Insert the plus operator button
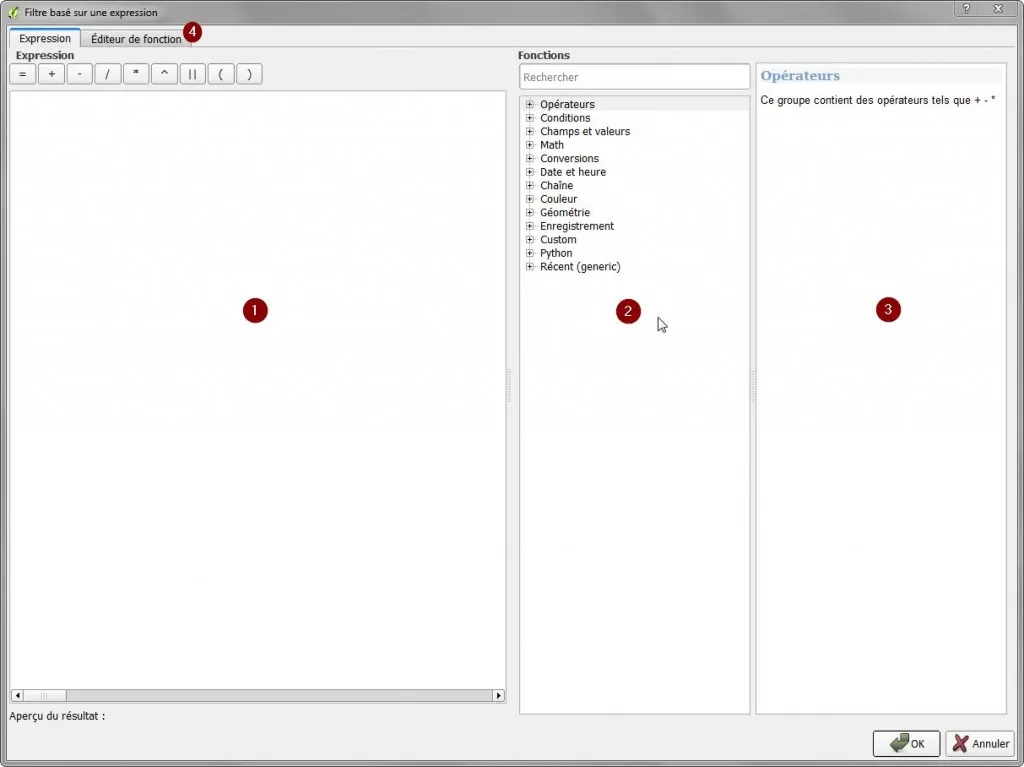Screen dimensions: 1024x767 pos(51,74)
